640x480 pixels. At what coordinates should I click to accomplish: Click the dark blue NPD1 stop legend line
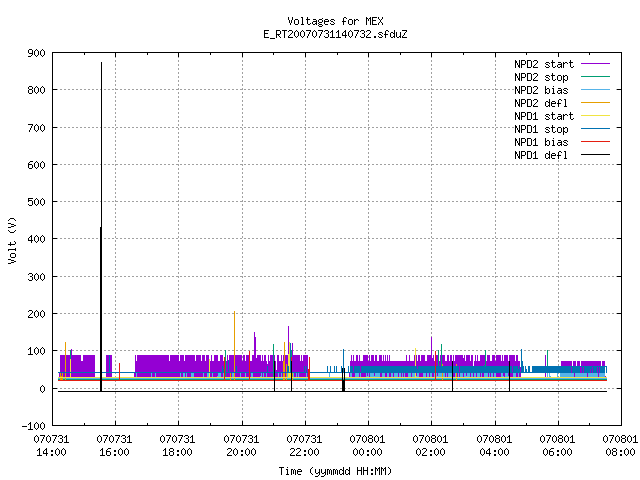tap(595, 129)
